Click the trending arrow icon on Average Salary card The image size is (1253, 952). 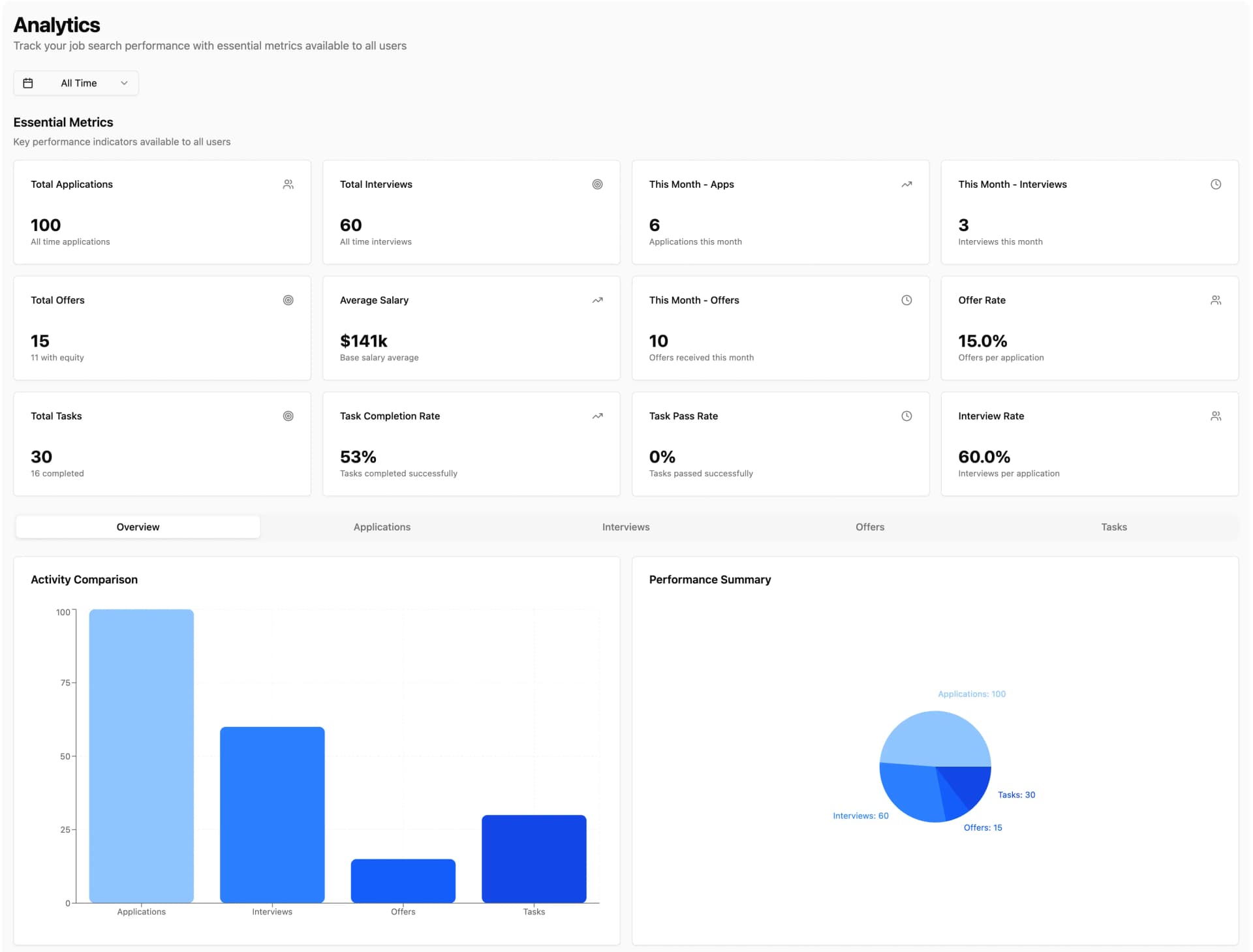(x=597, y=300)
